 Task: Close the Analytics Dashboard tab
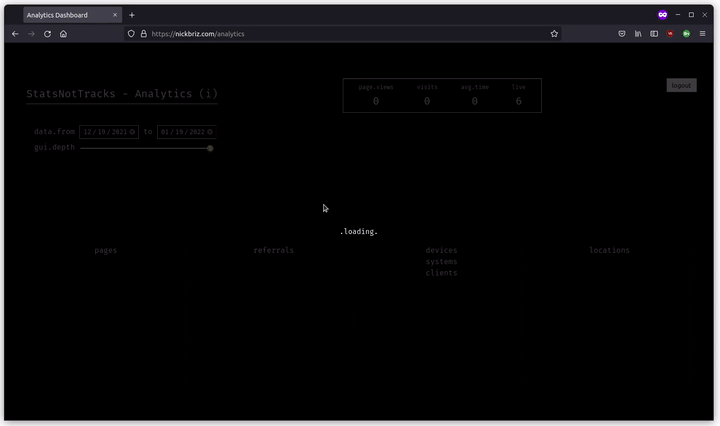point(115,15)
